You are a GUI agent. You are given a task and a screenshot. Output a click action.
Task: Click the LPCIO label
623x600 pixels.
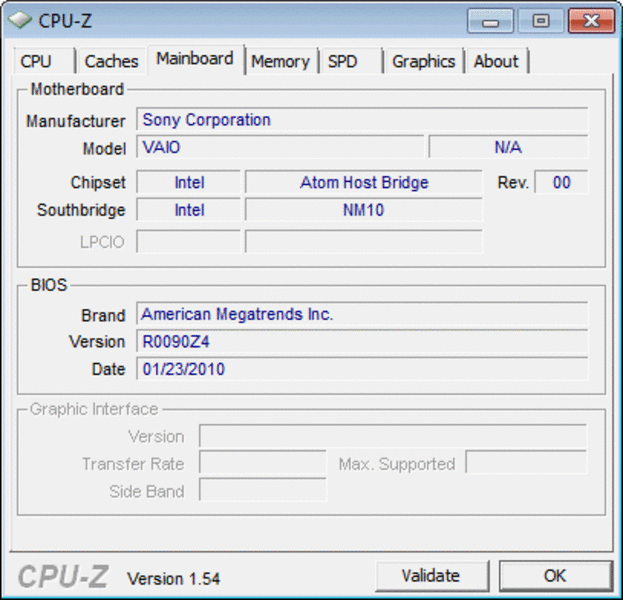[x=103, y=242]
